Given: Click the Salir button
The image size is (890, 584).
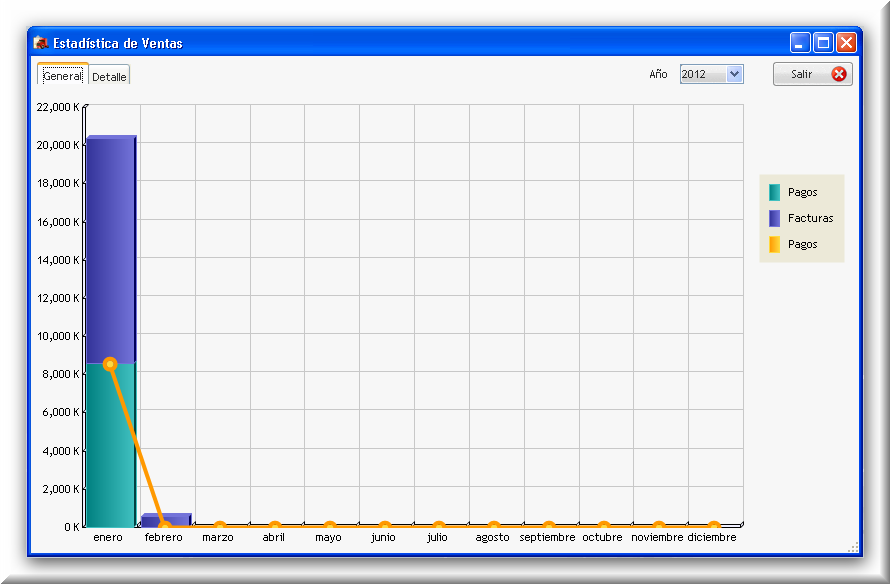Looking at the screenshot, I should click(x=812, y=74).
